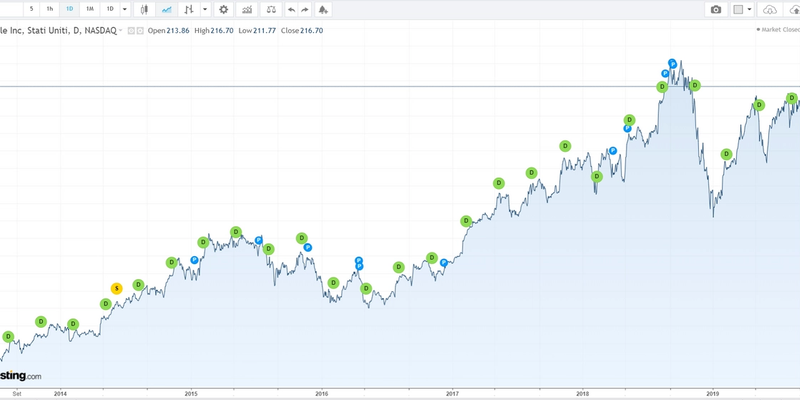Select the horizontal price line across the chart
The image size is (800, 400).
click(x=400, y=86)
